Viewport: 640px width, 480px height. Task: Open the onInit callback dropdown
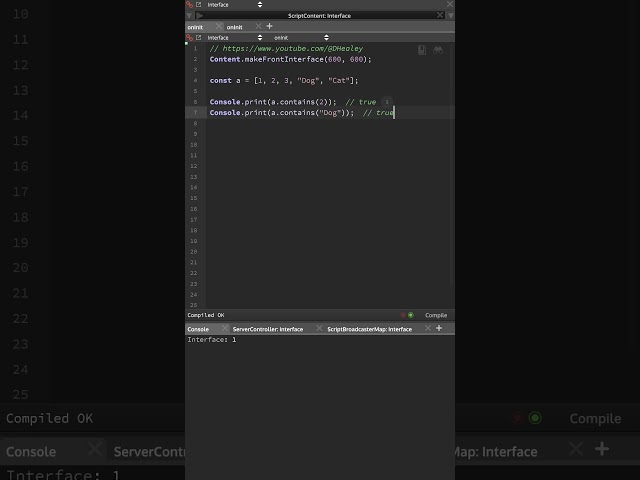(301, 38)
